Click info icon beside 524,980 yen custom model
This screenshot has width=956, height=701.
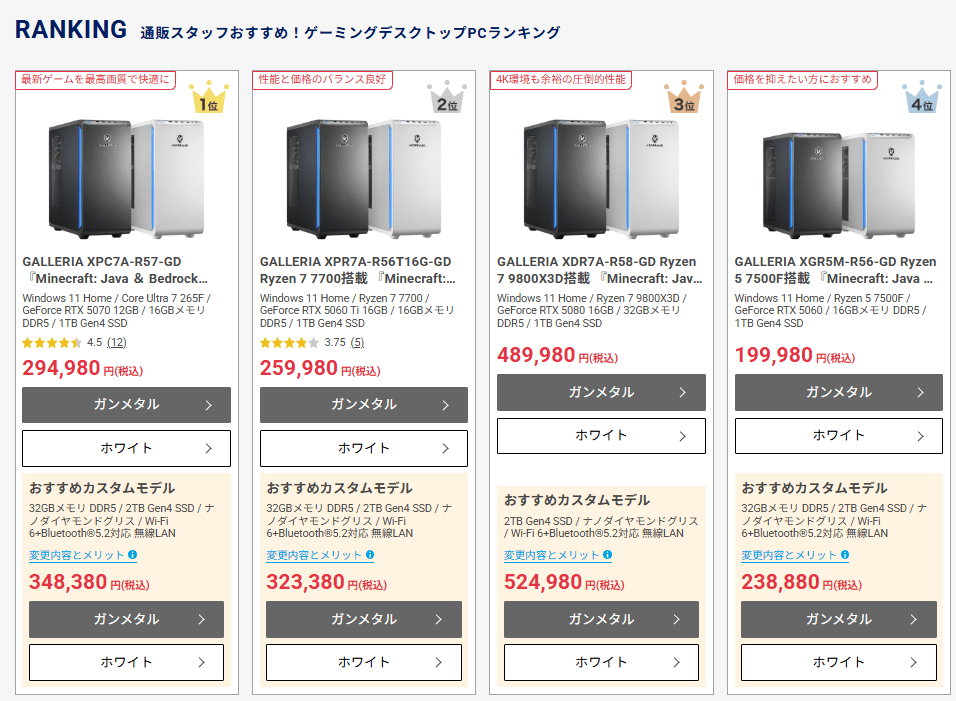point(607,555)
